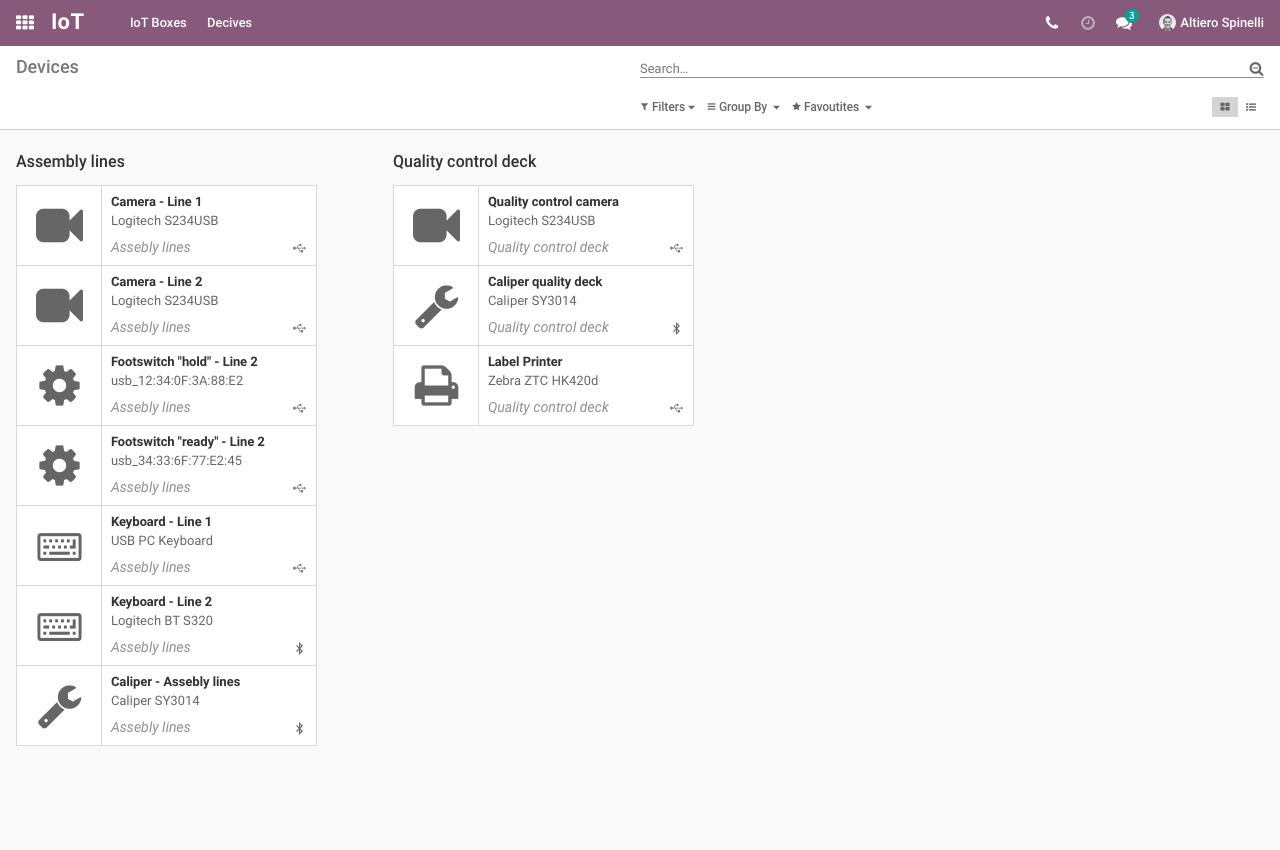Click the printer icon for Label Printer
This screenshot has width=1280, height=850.
pos(436,385)
